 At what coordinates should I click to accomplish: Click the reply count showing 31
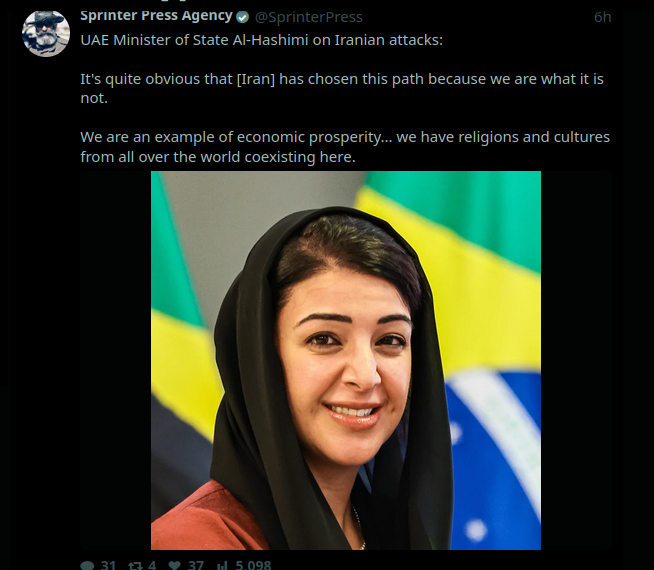click(x=108, y=565)
